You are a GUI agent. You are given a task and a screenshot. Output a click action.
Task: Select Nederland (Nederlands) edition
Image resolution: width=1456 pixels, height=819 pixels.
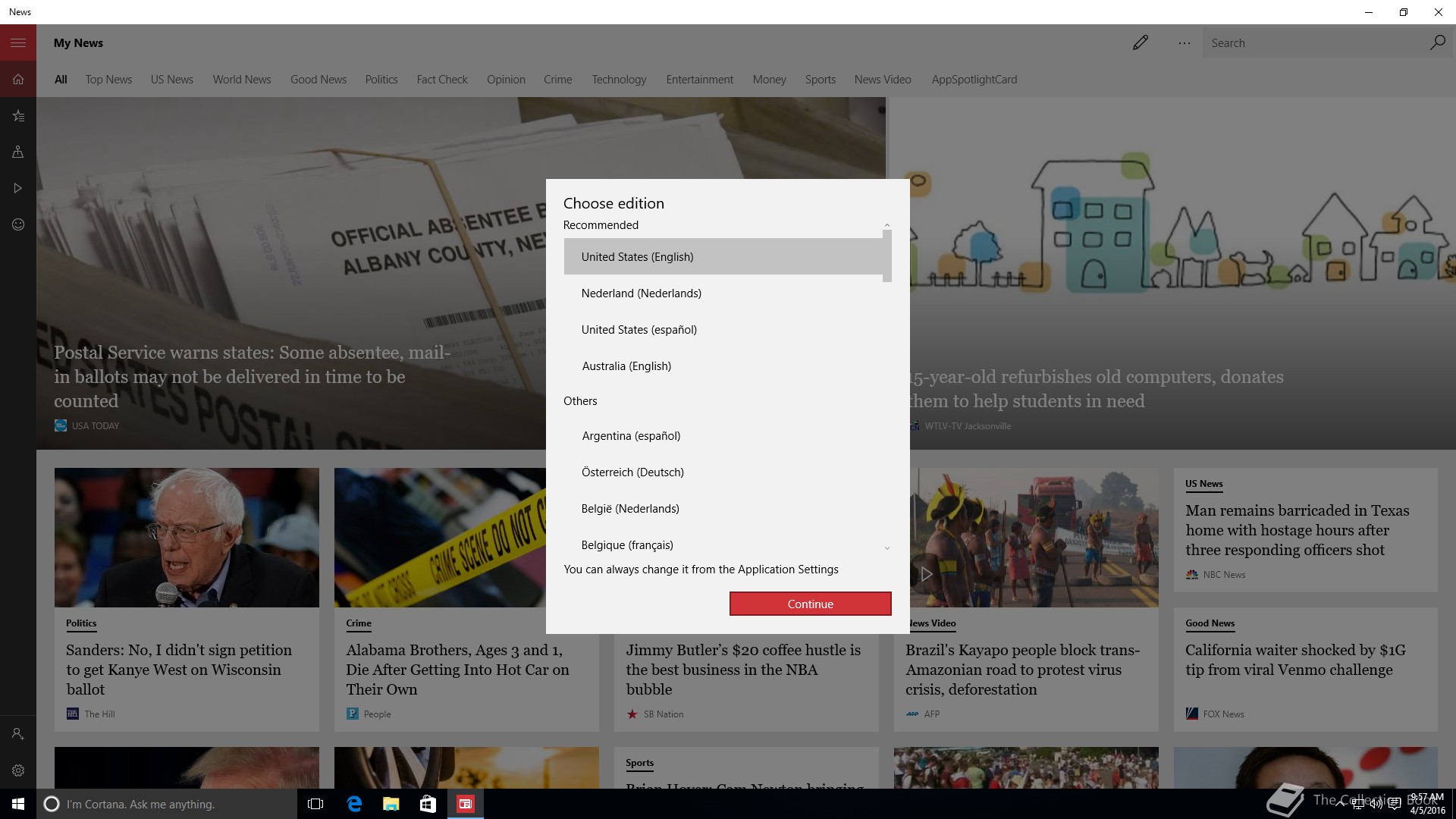click(723, 293)
